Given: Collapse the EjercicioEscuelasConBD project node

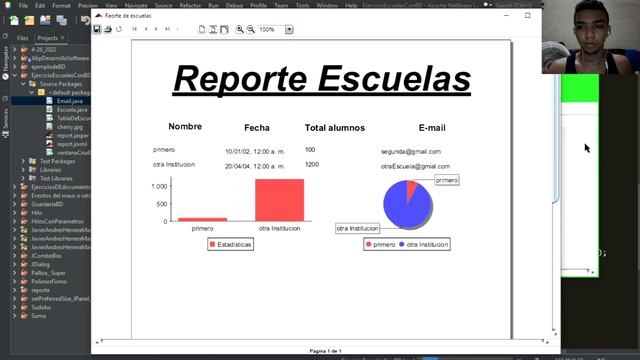Looking at the screenshot, I should 15,75.
